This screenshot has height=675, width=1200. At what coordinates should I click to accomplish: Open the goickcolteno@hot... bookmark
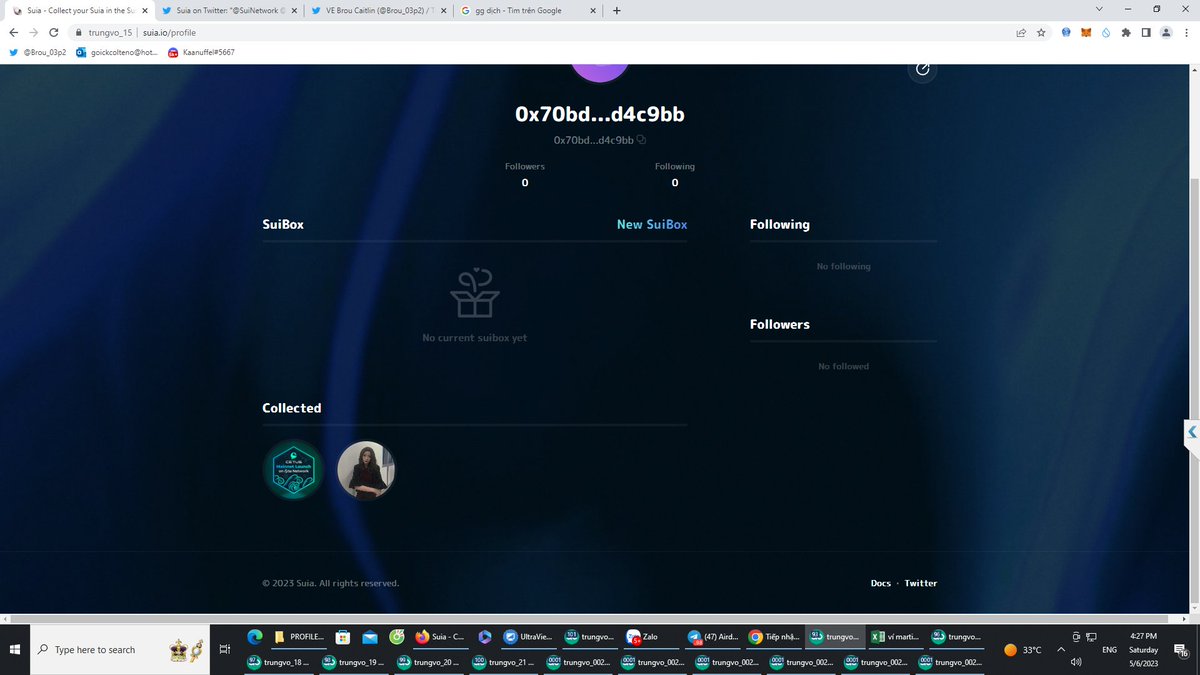(x=116, y=52)
